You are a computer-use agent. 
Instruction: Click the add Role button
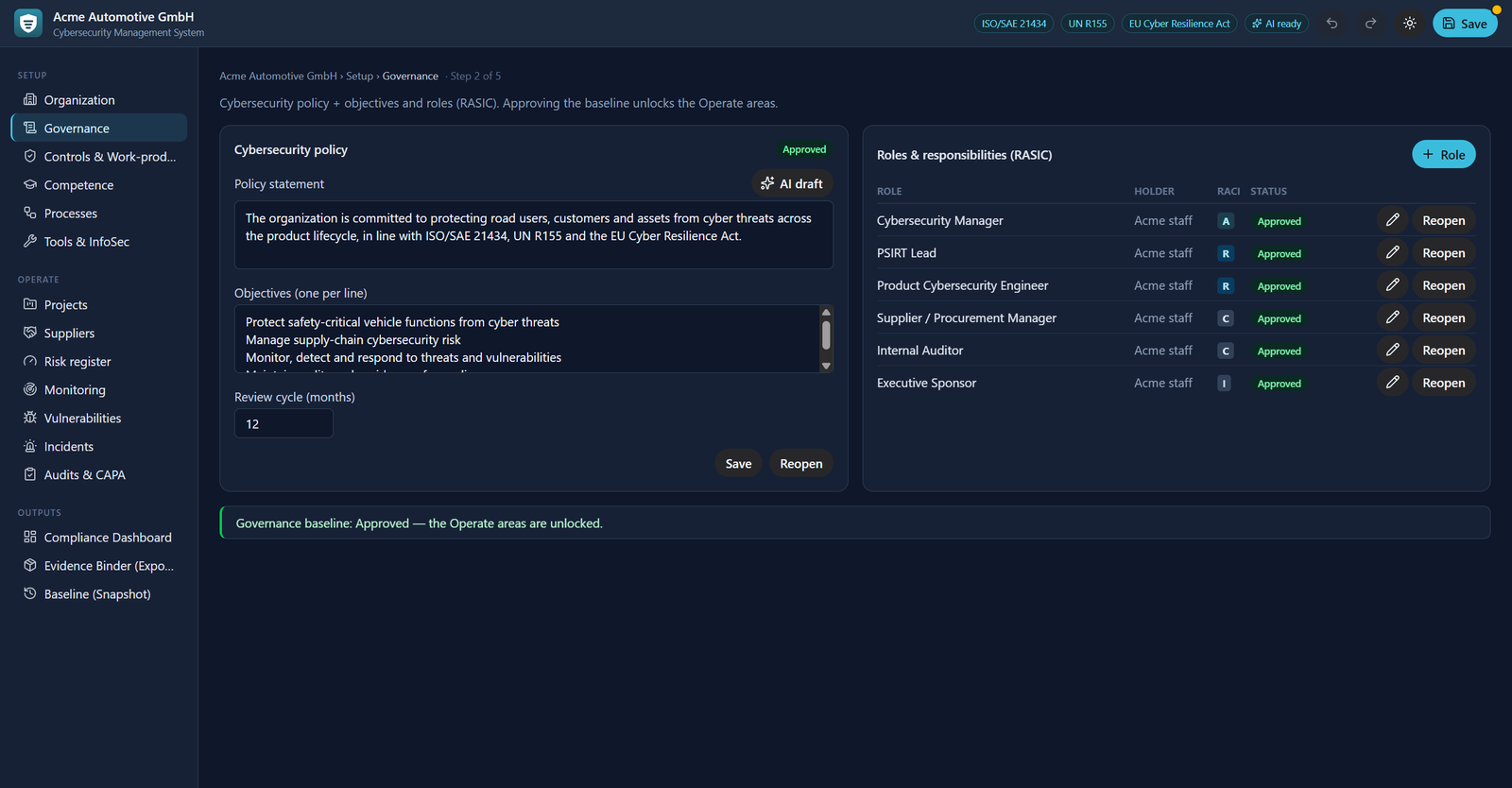tap(1444, 154)
